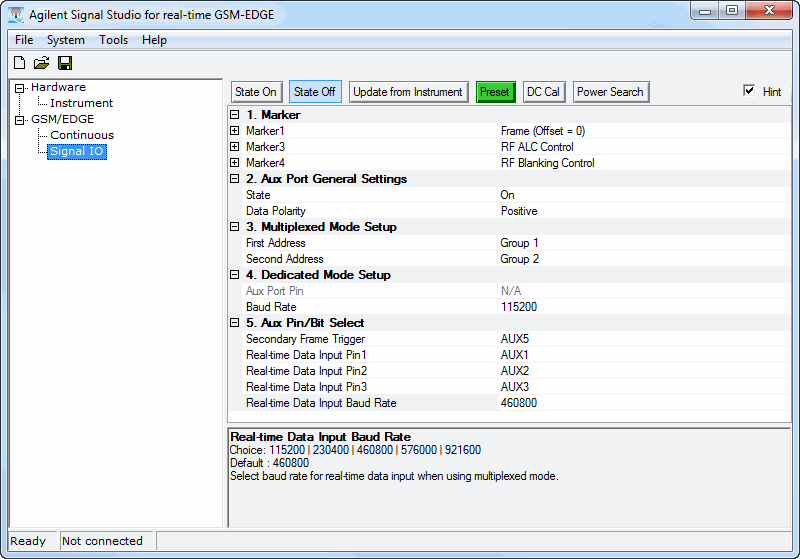Toggle the Hint checkbox

coord(749,91)
